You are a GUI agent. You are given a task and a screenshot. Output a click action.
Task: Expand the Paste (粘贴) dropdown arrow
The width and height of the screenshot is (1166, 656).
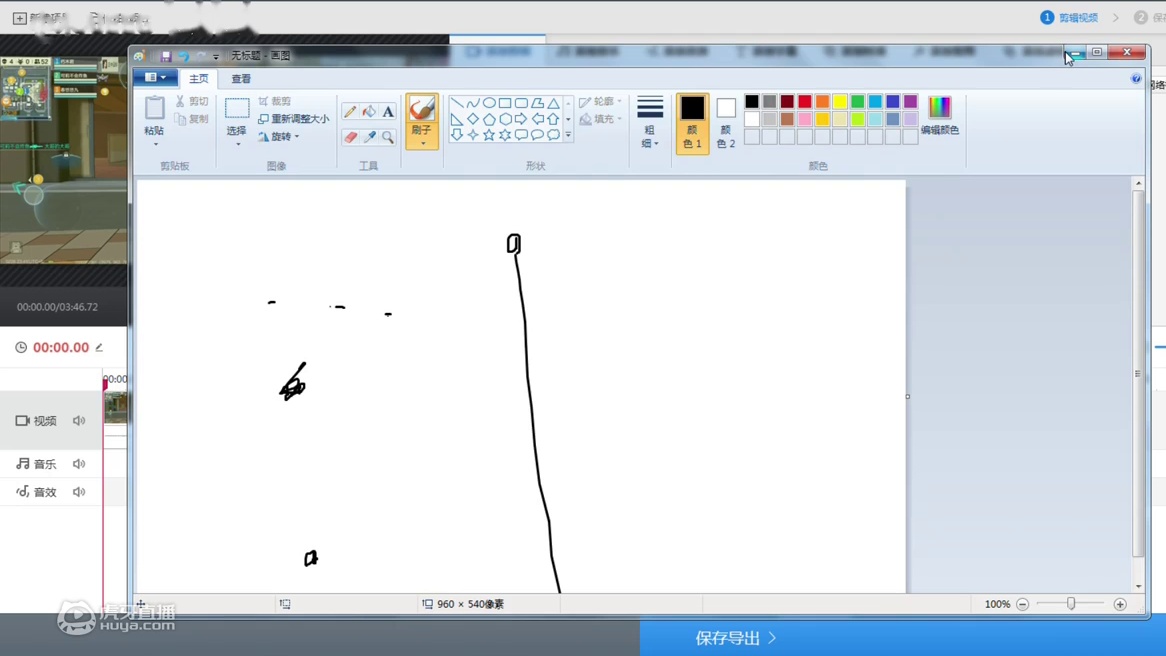coord(155,144)
